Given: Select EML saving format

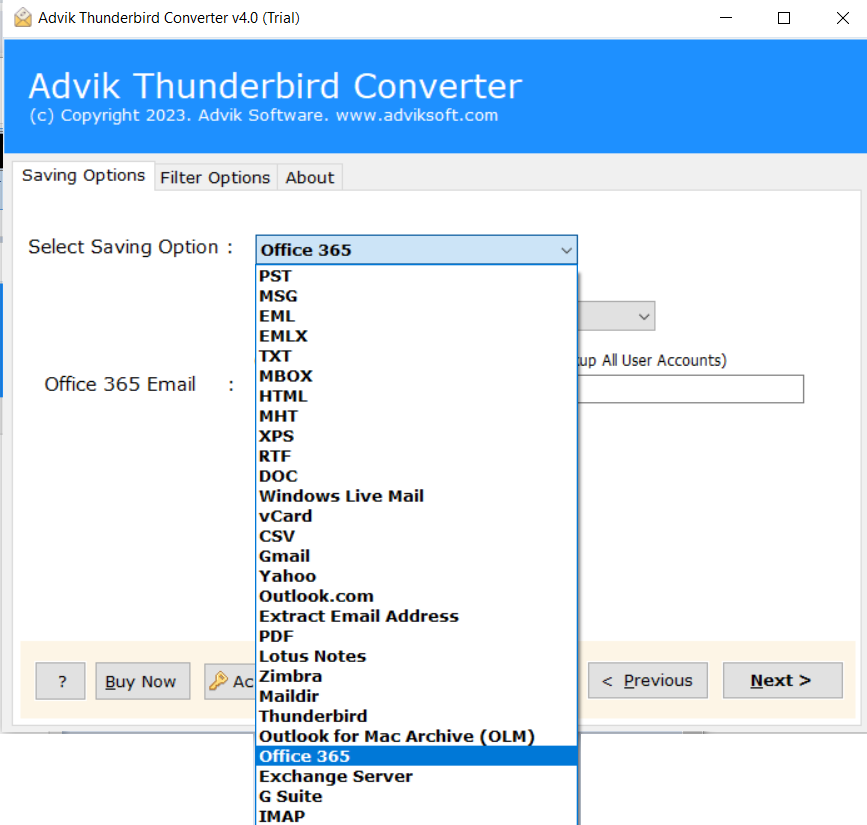Looking at the screenshot, I should click(x=416, y=316).
